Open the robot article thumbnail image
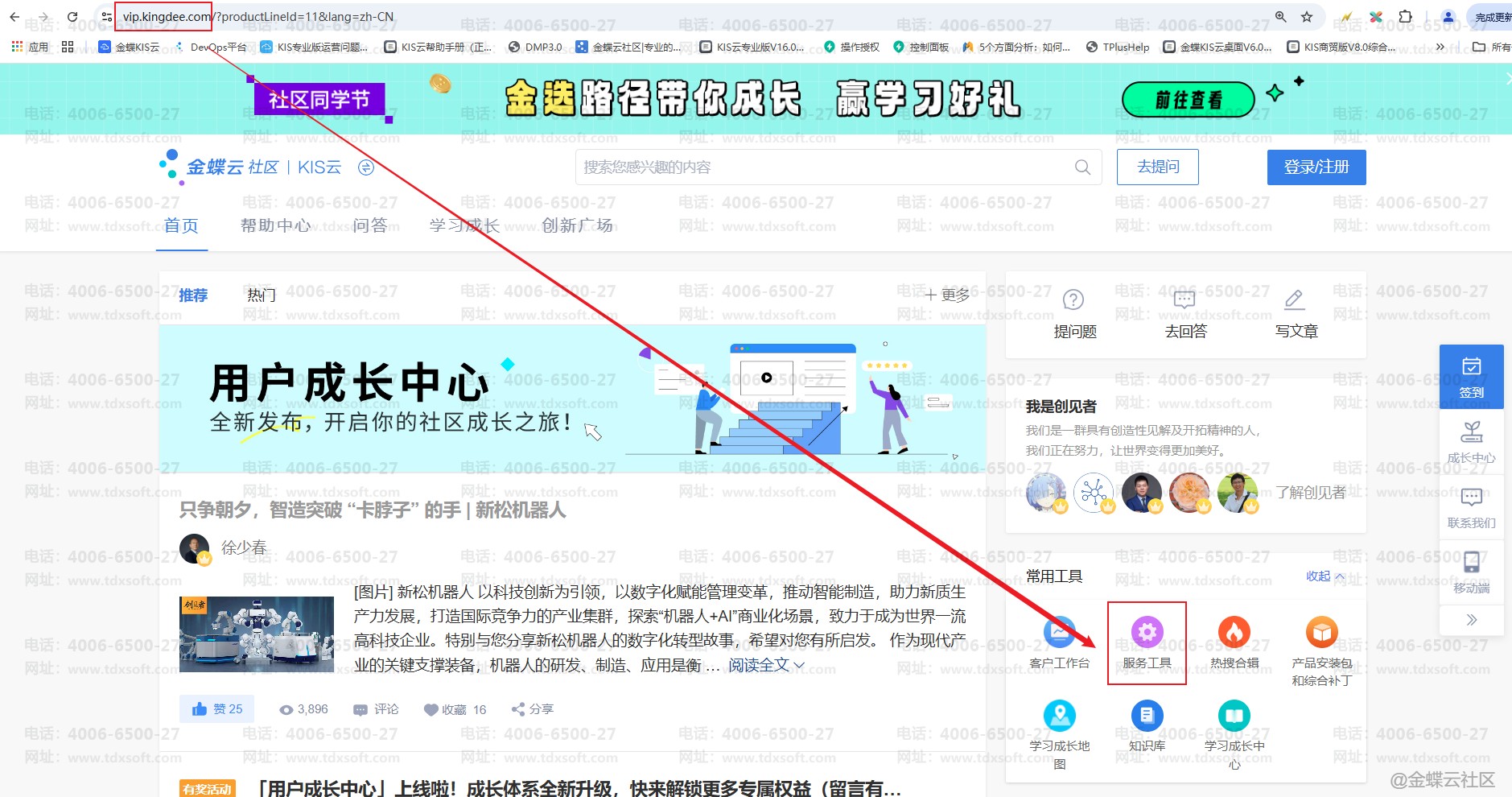 click(x=257, y=634)
